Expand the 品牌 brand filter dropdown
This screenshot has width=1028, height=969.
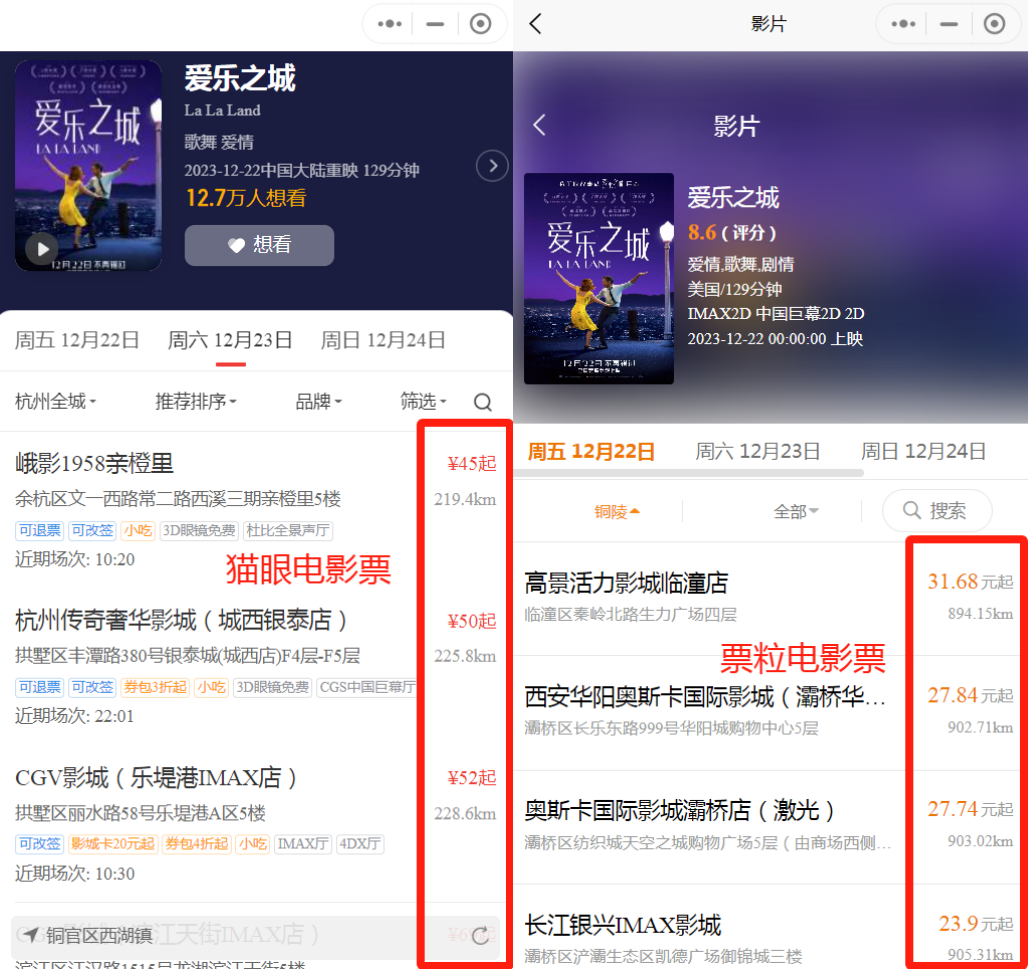(318, 402)
